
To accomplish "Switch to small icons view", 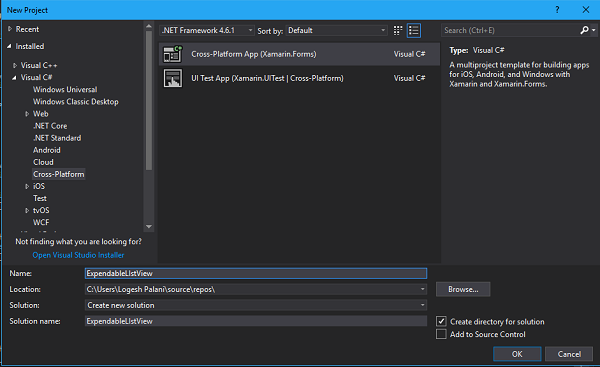I will (x=398, y=31).
